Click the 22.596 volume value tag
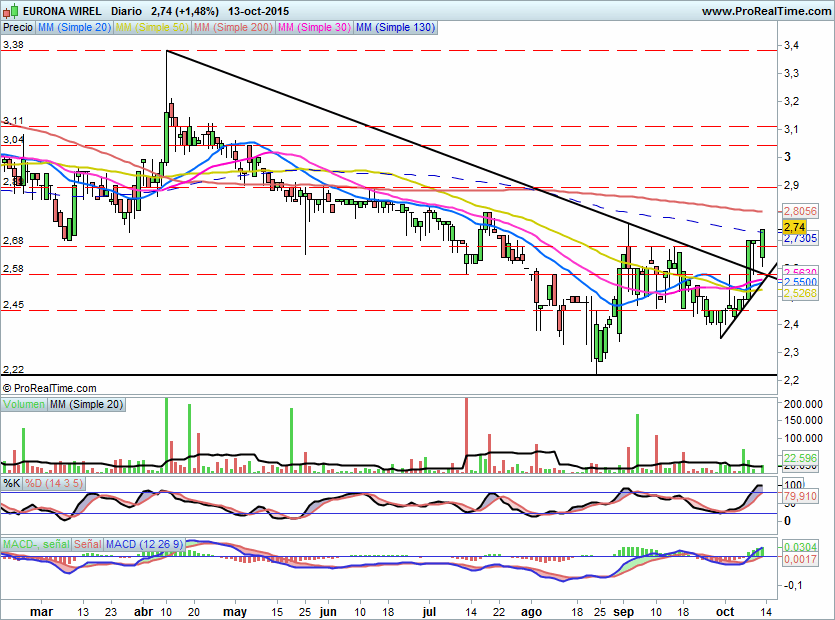This screenshot has width=835, height=620. 800,458
